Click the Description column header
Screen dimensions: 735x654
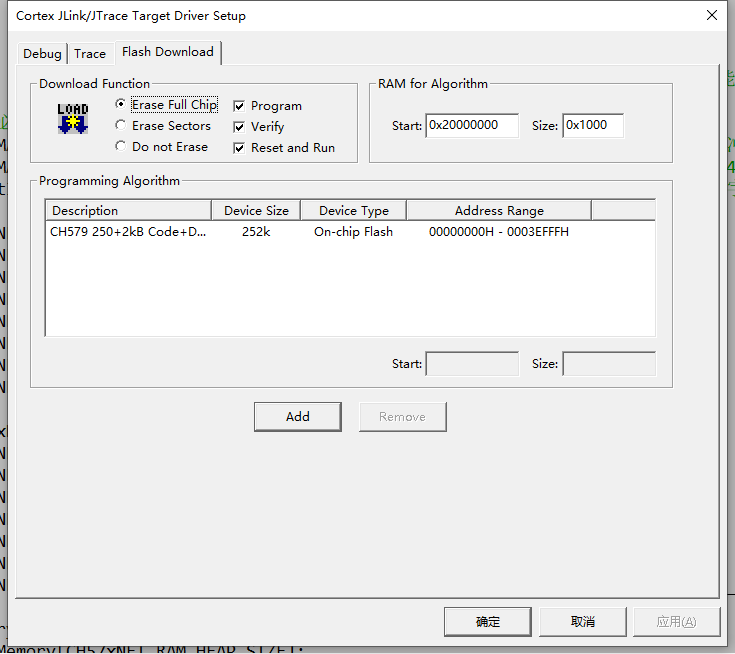click(x=128, y=211)
